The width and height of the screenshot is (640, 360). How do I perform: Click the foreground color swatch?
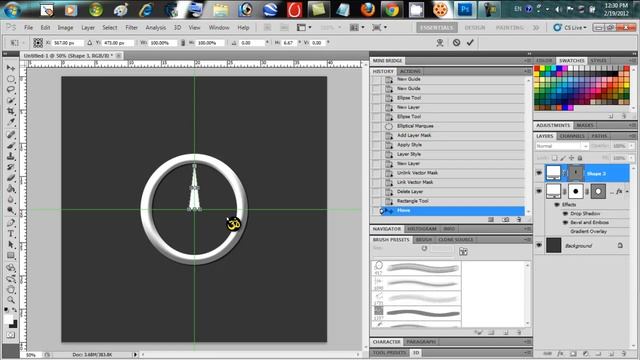tap(8, 319)
